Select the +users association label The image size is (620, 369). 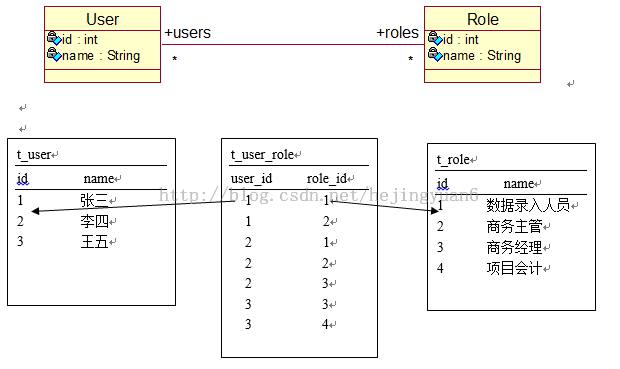187,32
